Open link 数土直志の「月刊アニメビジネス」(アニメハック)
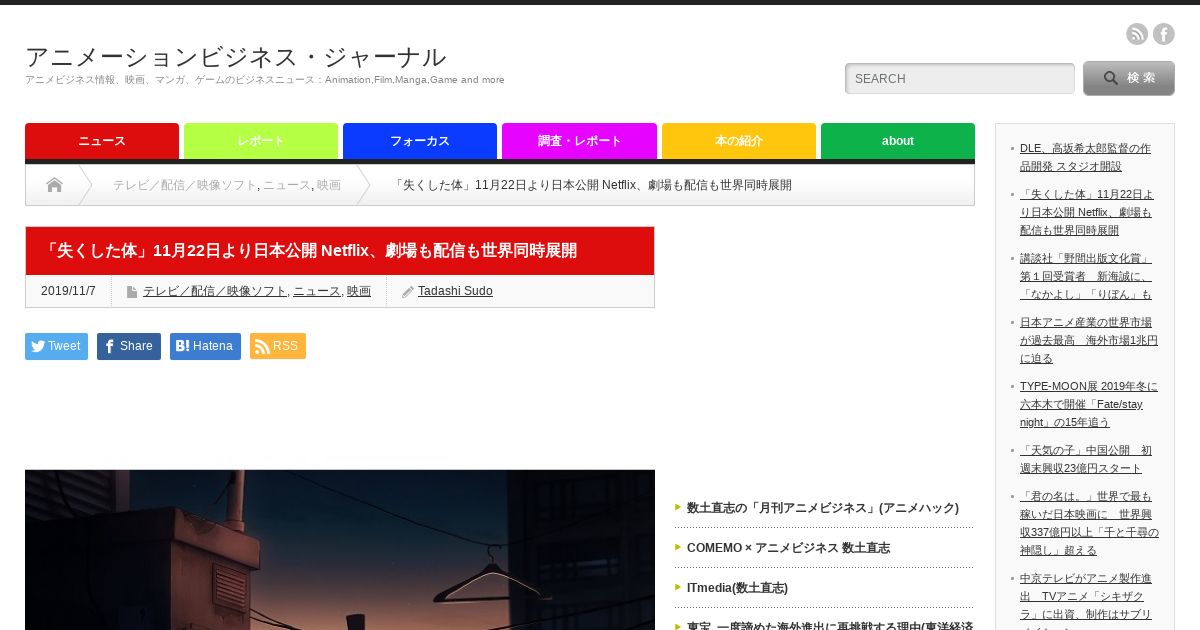Image resolution: width=1200 pixels, height=630 pixels. [823, 508]
